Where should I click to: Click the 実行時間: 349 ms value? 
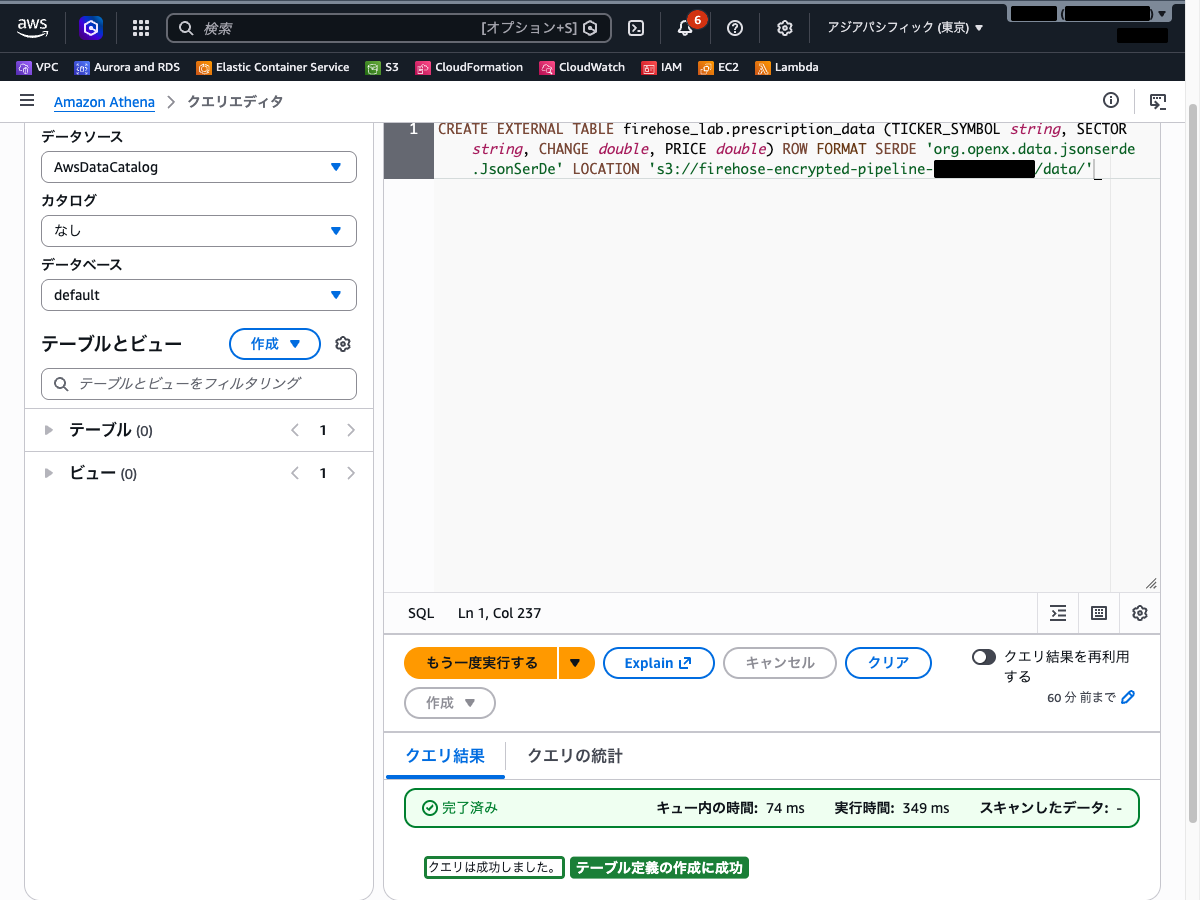tap(892, 808)
